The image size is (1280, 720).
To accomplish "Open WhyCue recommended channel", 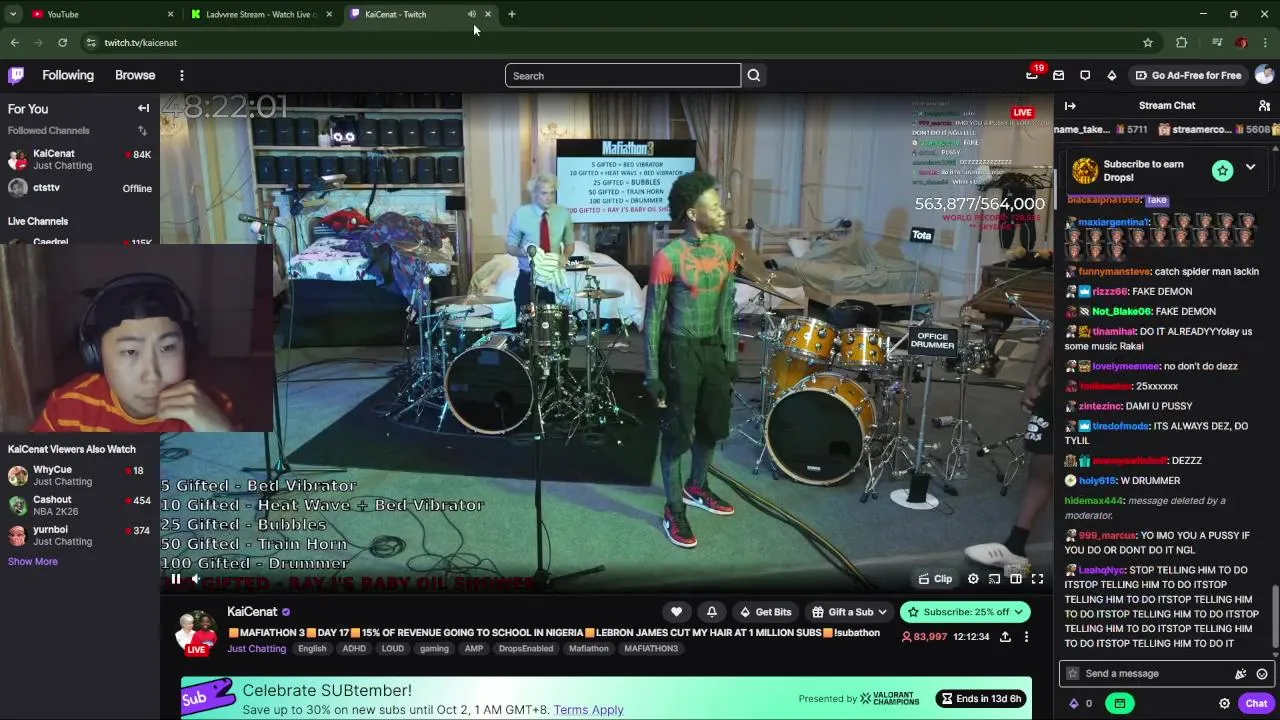I will 80,475.
